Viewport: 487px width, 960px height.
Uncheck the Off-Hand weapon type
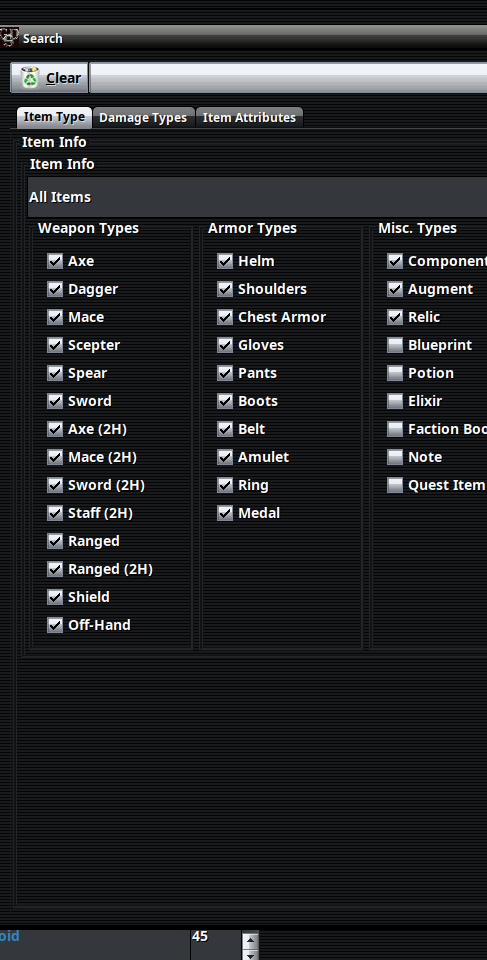(x=55, y=625)
